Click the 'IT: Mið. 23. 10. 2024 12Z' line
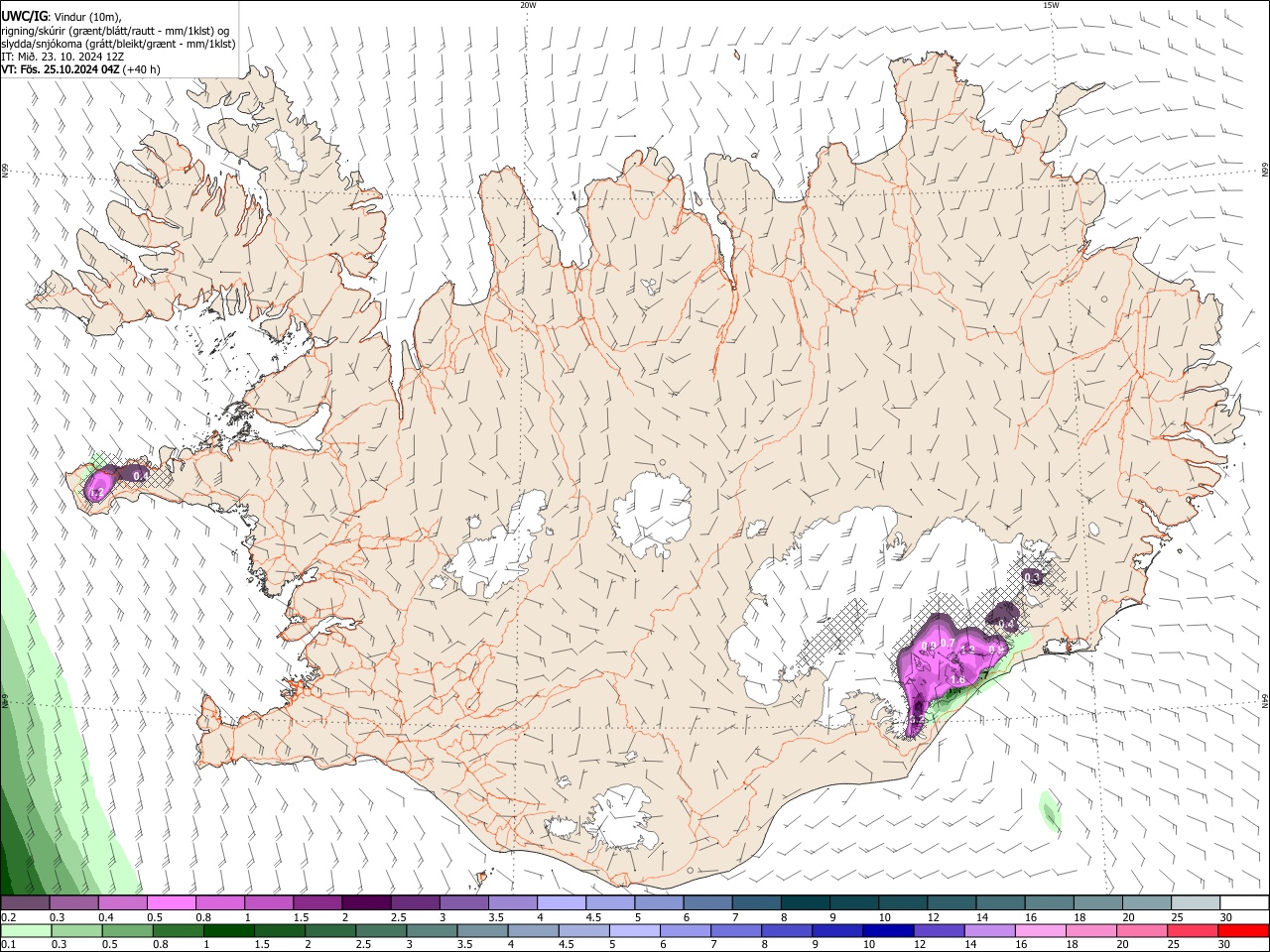Viewport: 1270px width, 952px height. pos(63,57)
